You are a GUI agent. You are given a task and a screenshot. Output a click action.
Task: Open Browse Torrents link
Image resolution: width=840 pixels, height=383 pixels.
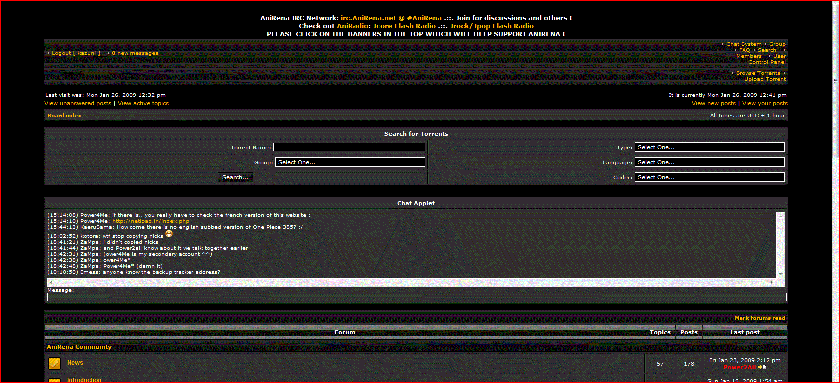(x=758, y=73)
